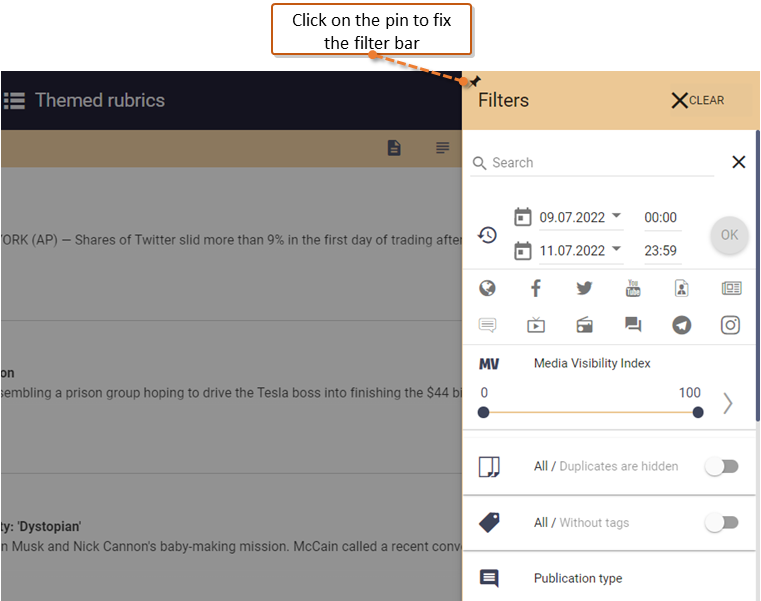This screenshot has width=761, height=601.
Task: Click the duplicates pages icon
Action: tap(489, 467)
